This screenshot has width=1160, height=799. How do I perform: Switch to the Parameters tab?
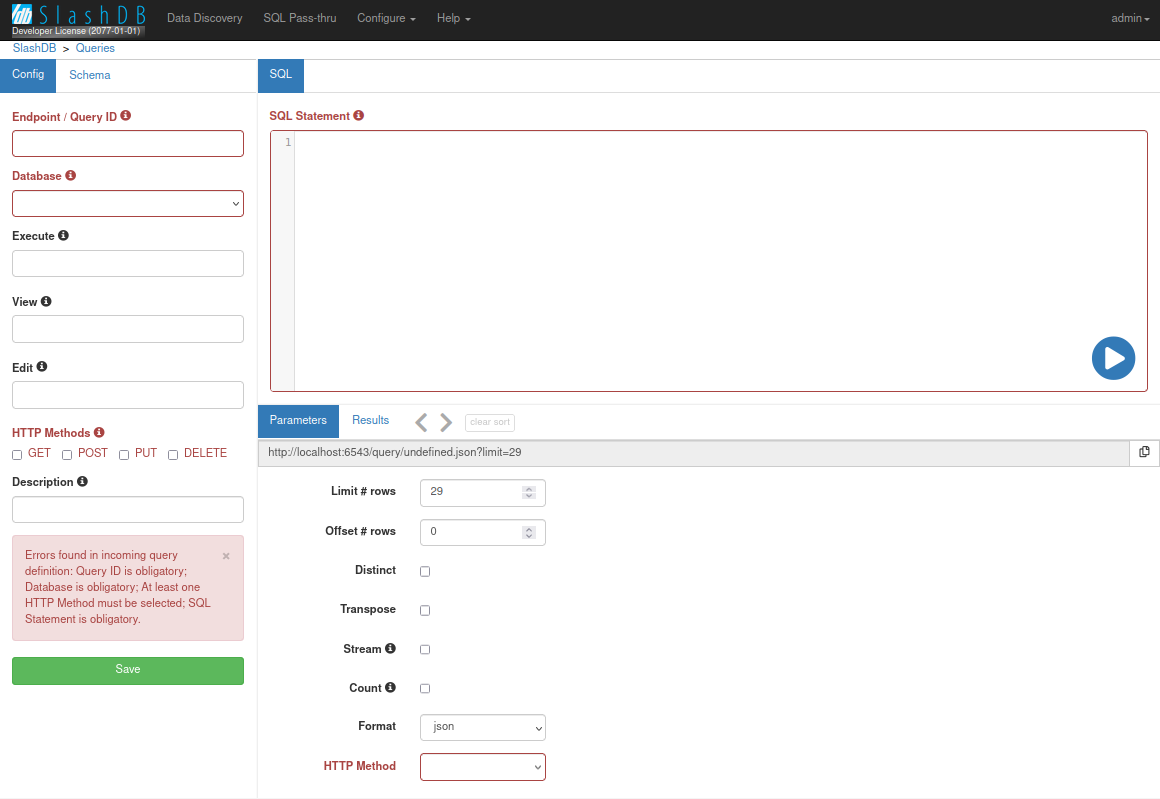[298, 420]
